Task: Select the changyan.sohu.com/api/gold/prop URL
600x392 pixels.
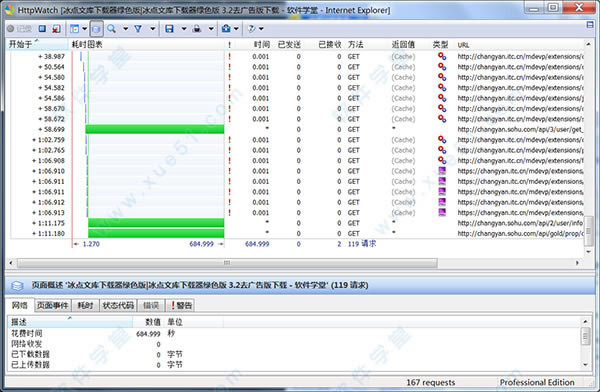Action: tap(520, 233)
